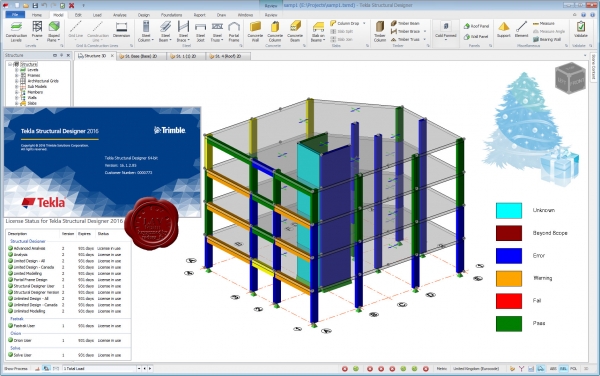Choose the Steel Beam tool
The image size is (600, 376).
coord(165,31)
